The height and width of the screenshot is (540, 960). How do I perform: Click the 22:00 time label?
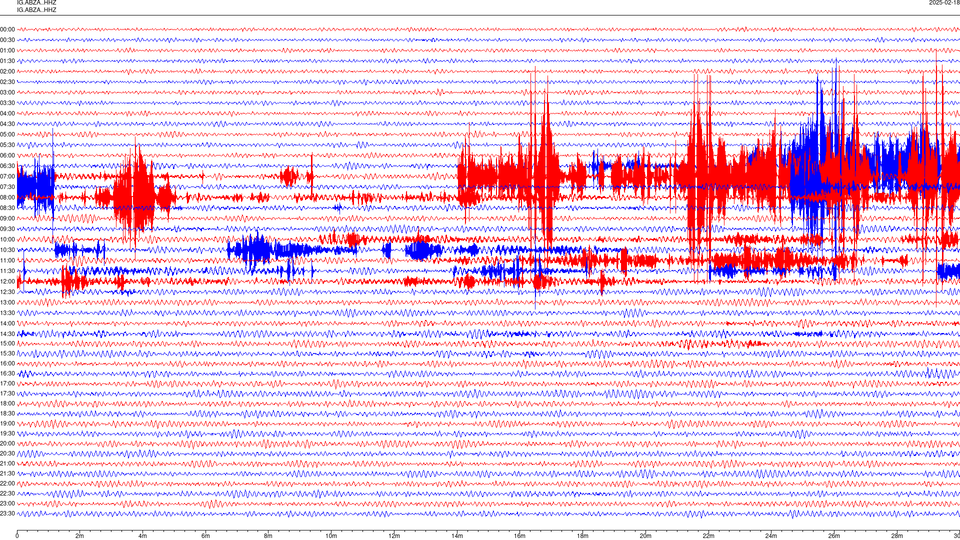[7, 483]
